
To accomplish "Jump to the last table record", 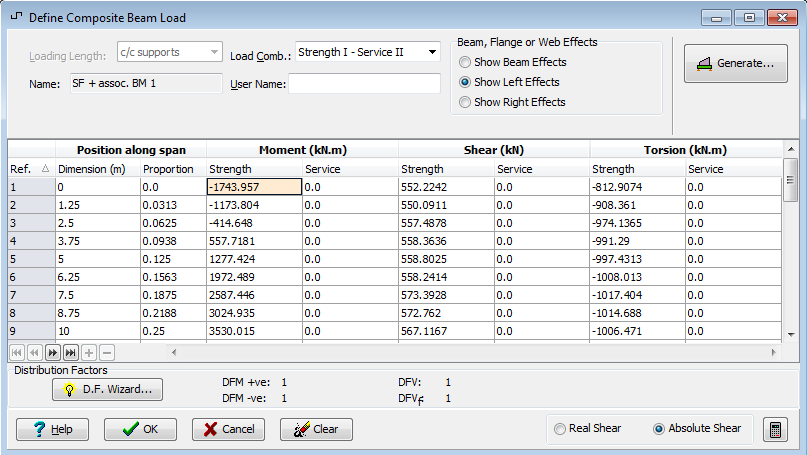I will 71,352.
